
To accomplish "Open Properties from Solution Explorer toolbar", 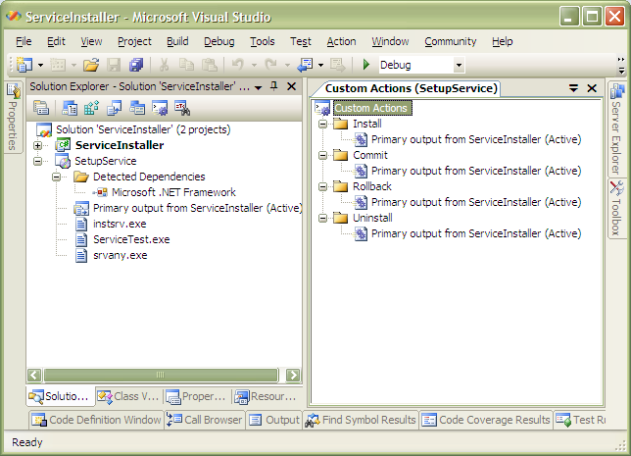I will click(41, 108).
